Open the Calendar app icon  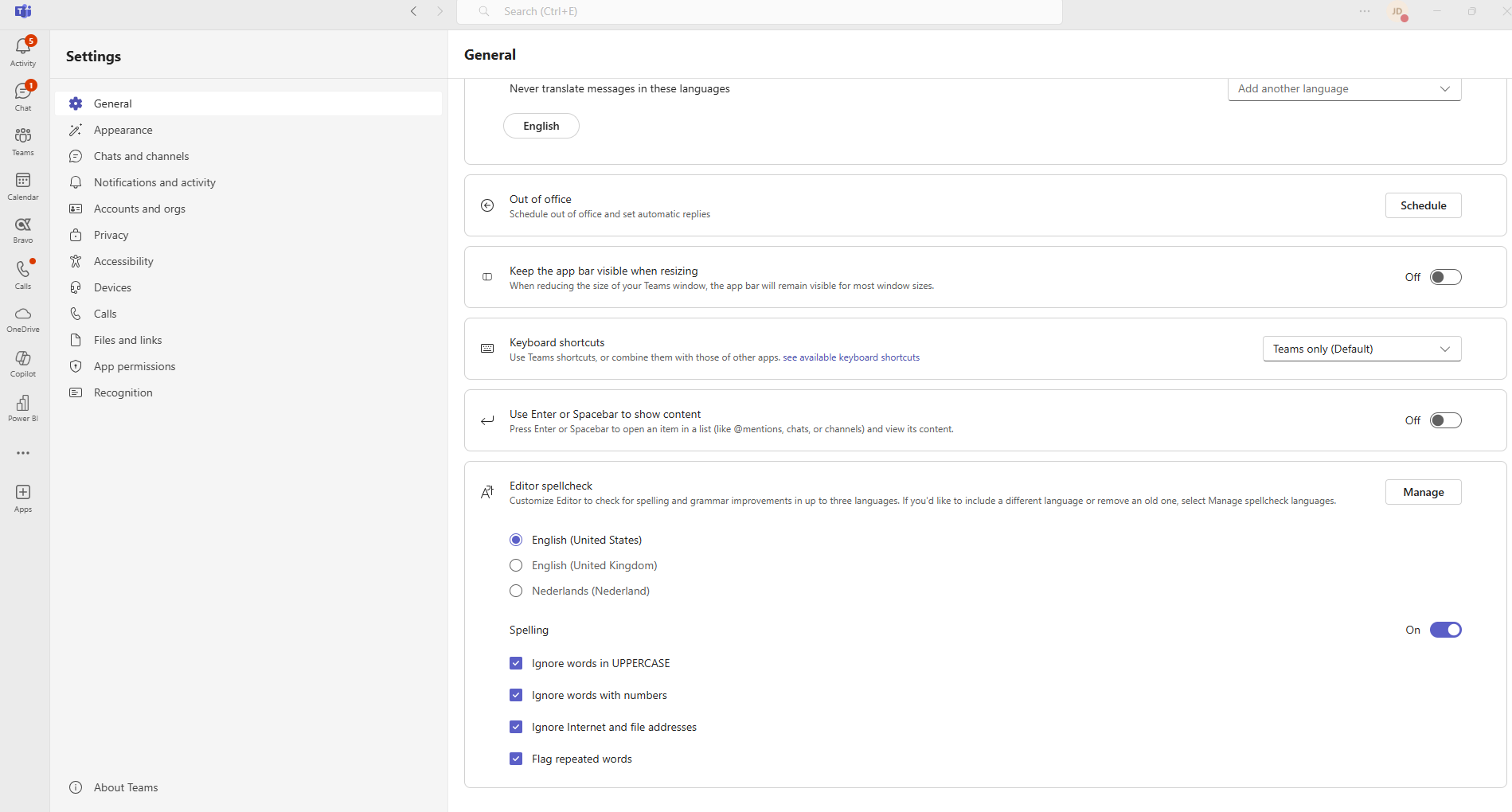23,185
